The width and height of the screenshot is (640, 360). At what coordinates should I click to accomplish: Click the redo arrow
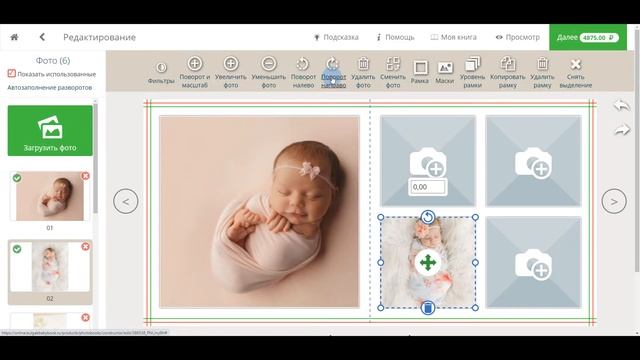(622, 130)
